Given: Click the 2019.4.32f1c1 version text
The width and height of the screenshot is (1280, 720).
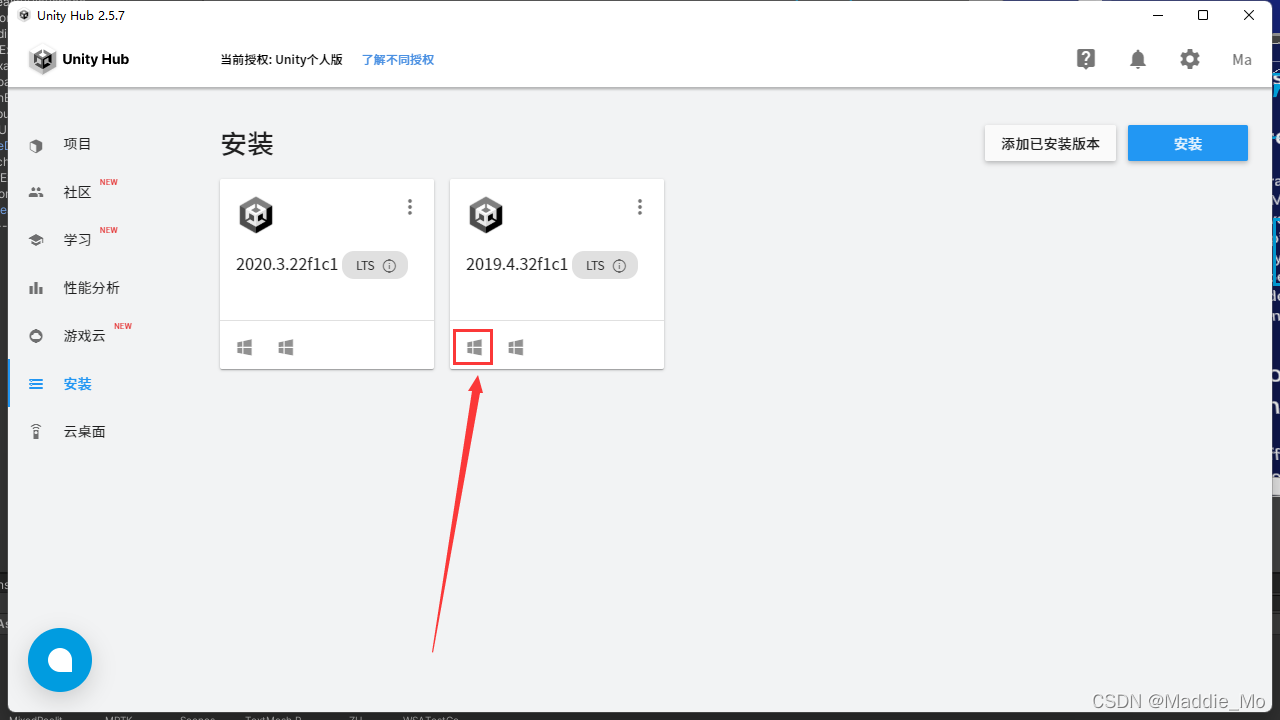Looking at the screenshot, I should point(517,265).
